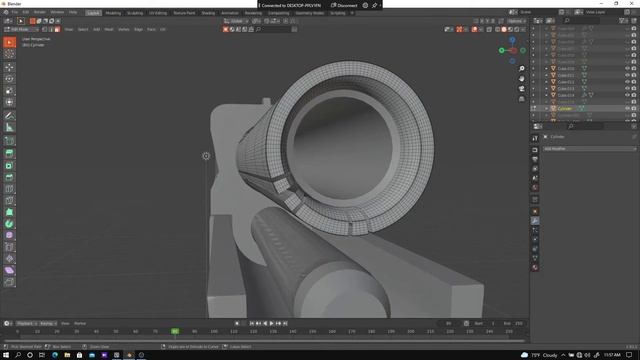Click Disconnect in the remote session bar

tap(344, 5)
